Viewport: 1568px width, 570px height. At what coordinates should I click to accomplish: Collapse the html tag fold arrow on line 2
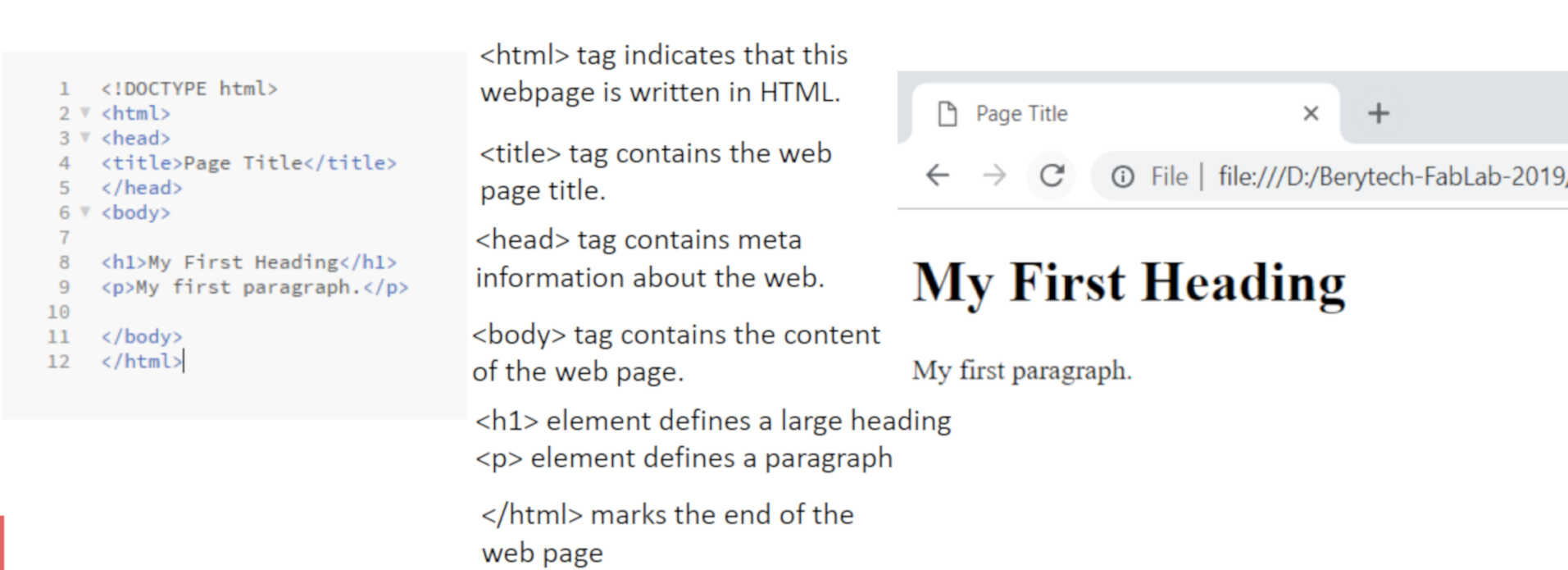tap(84, 112)
